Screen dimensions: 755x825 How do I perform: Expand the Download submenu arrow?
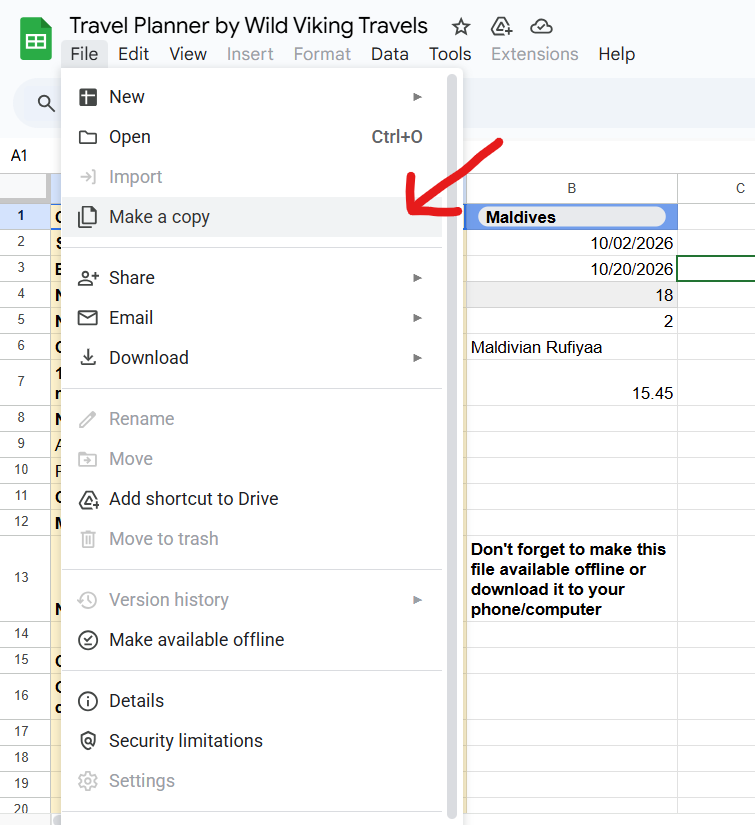pyautogui.click(x=417, y=358)
